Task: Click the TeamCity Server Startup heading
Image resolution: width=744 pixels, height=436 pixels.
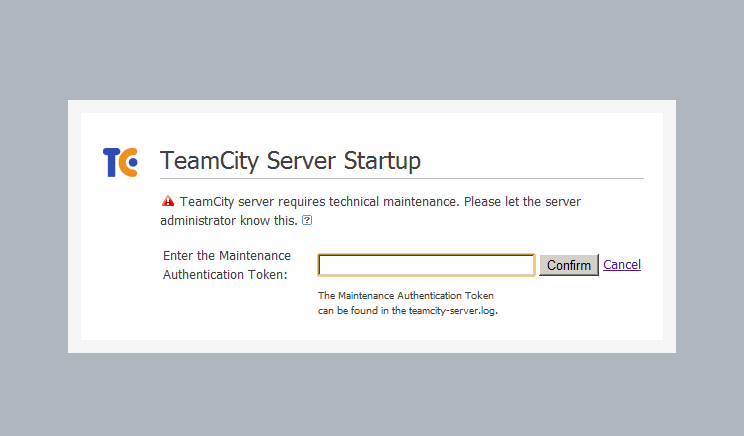Action: click(x=290, y=160)
